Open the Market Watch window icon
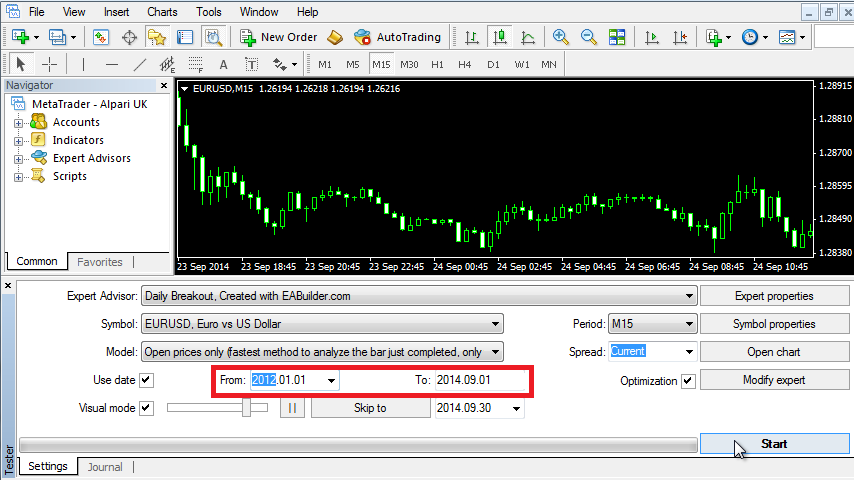This screenshot has height=480, width=854. click(101, 37)
